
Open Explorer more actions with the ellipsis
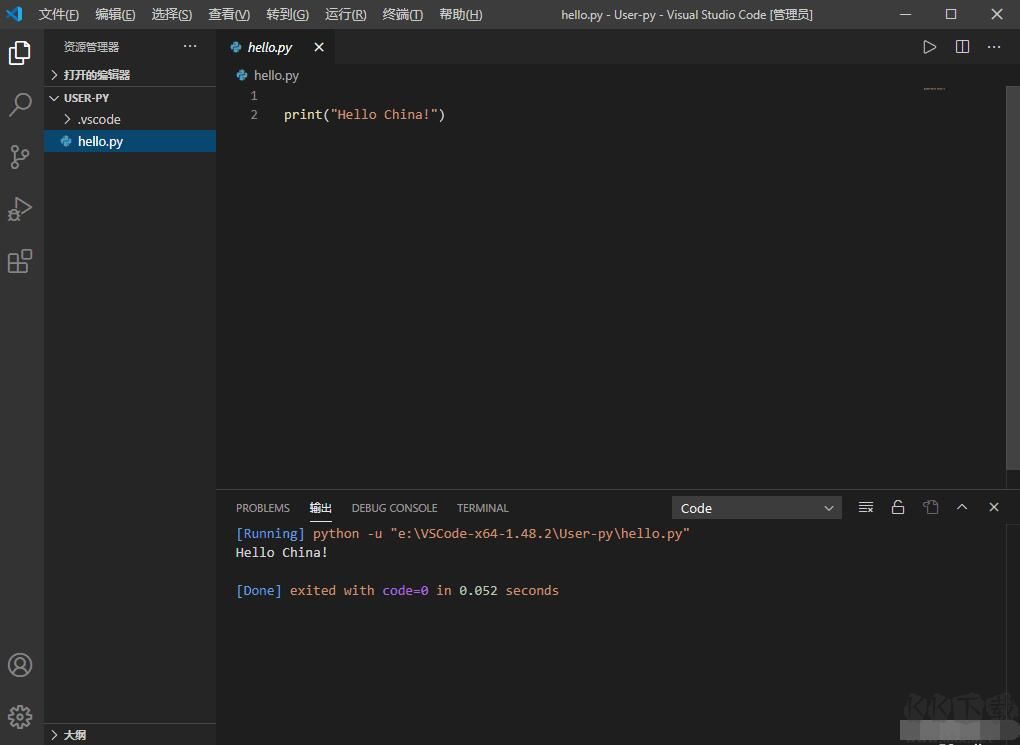click(x=190, y=46)
